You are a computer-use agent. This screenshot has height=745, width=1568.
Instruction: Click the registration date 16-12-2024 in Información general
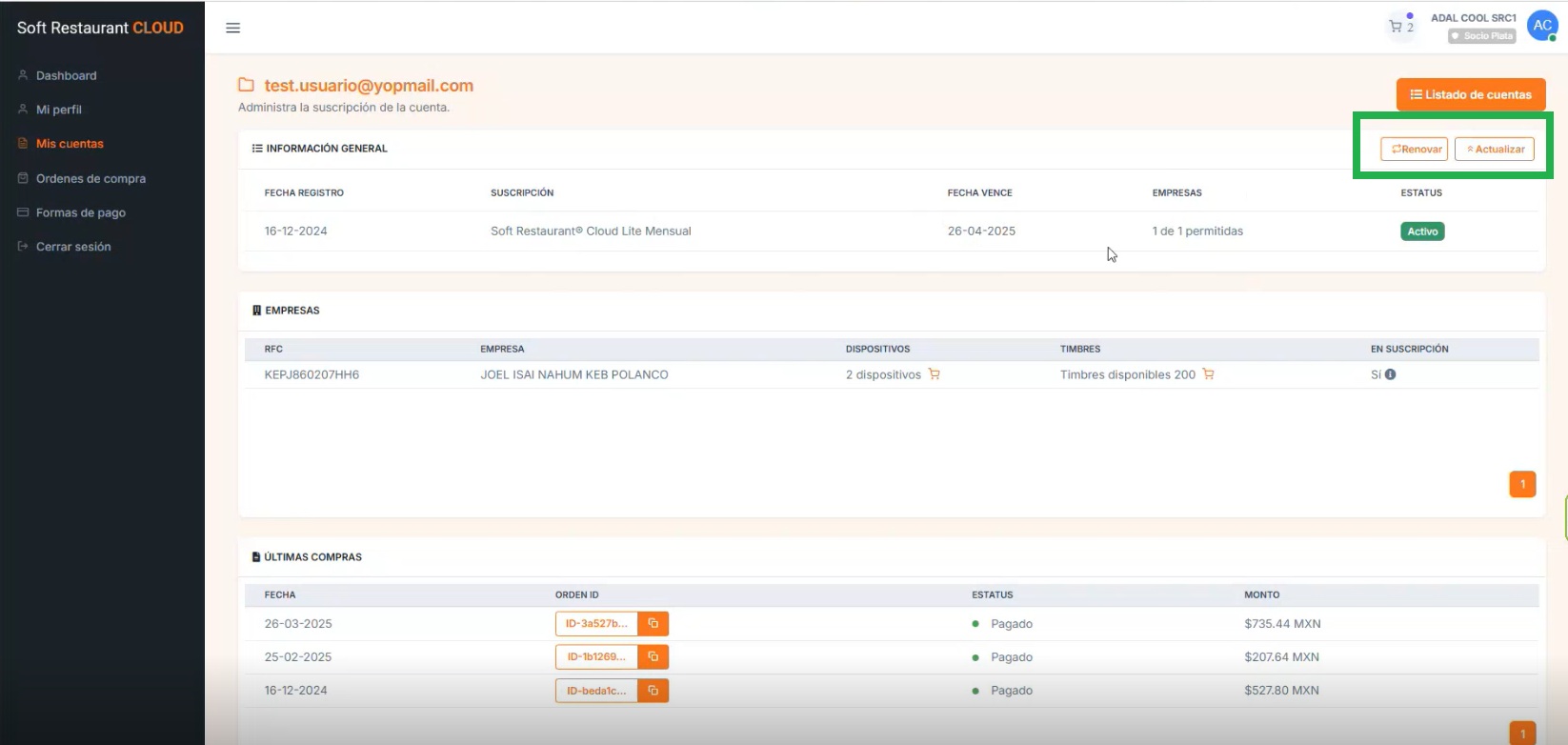click(295, 231)
